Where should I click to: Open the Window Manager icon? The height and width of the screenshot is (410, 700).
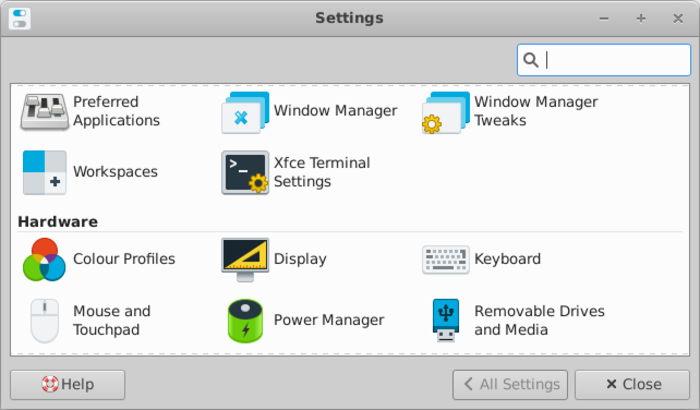(x=244, y=111)
